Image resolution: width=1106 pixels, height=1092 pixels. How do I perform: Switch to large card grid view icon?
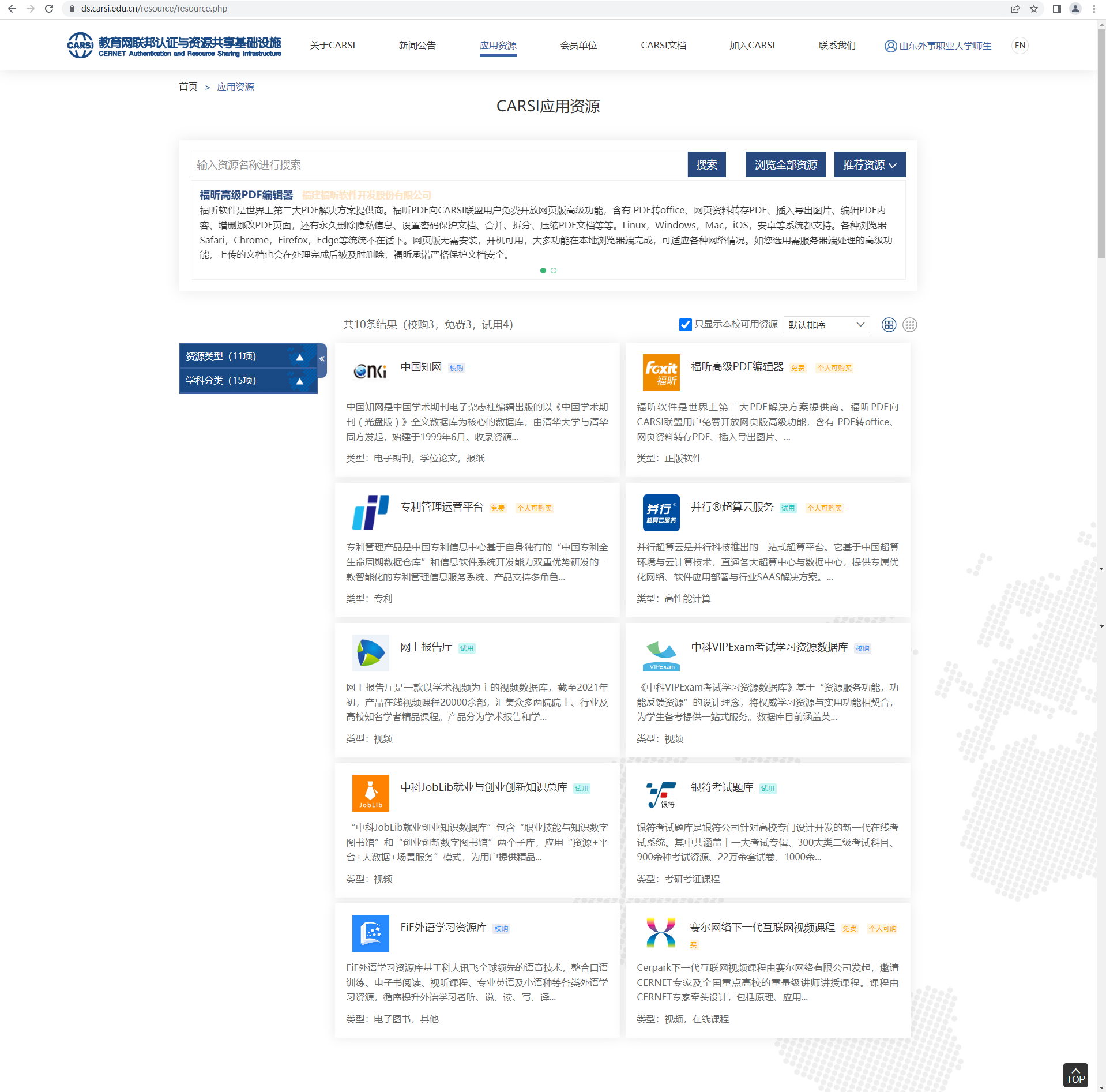(889, 325)
